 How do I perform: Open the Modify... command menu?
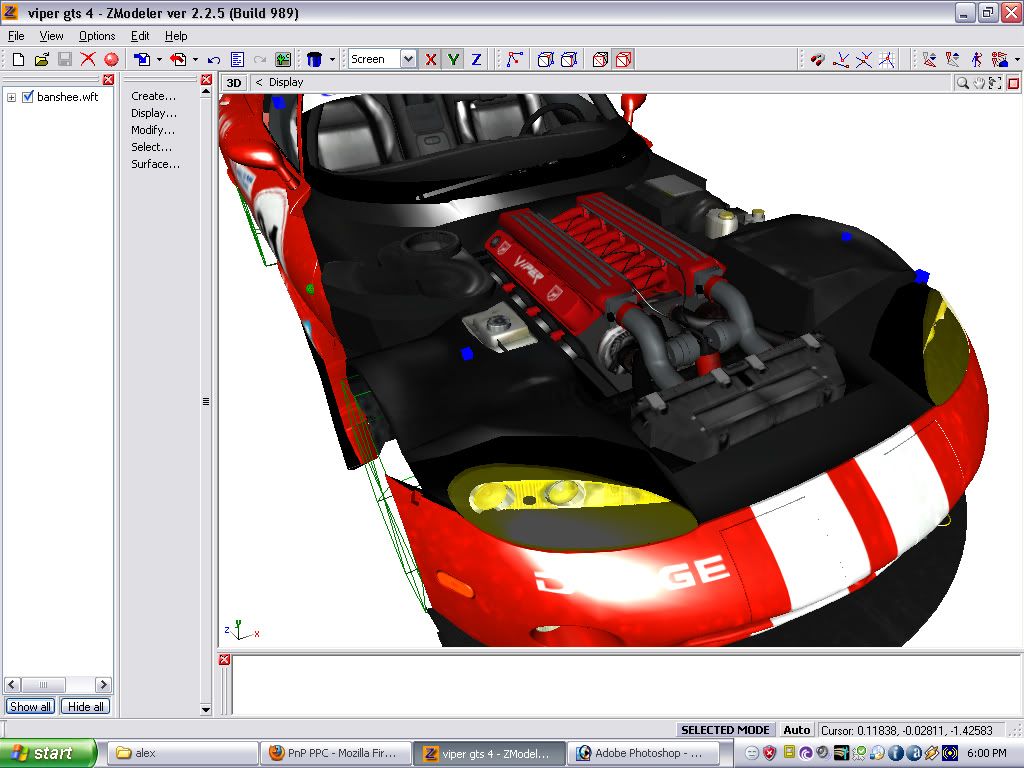[x=153, y=130]
